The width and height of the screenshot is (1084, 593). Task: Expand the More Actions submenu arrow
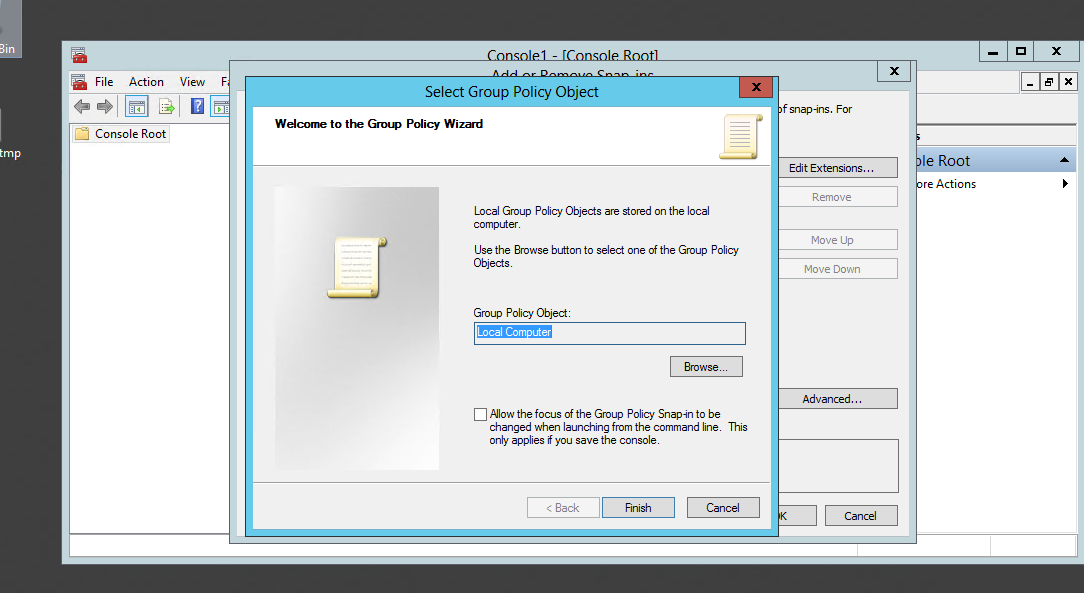pyautogui.click(x=1065, y=184)
